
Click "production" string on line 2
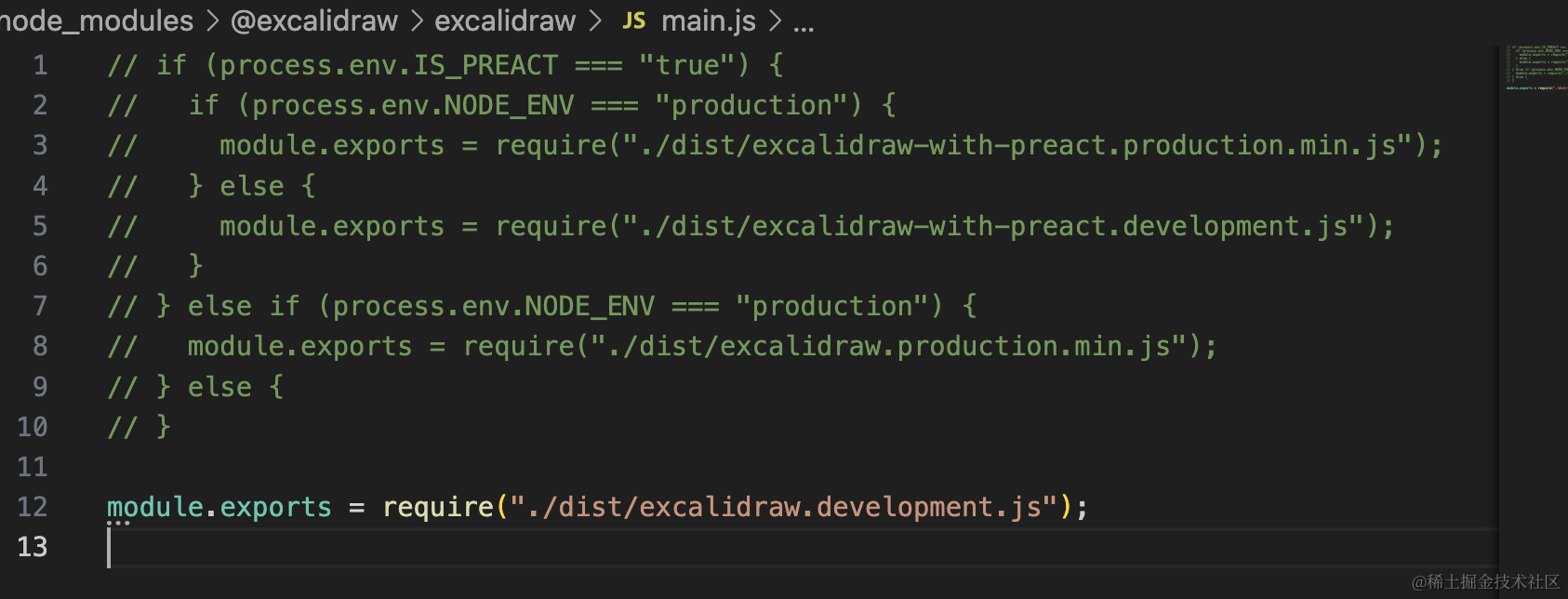pos(758,105)
